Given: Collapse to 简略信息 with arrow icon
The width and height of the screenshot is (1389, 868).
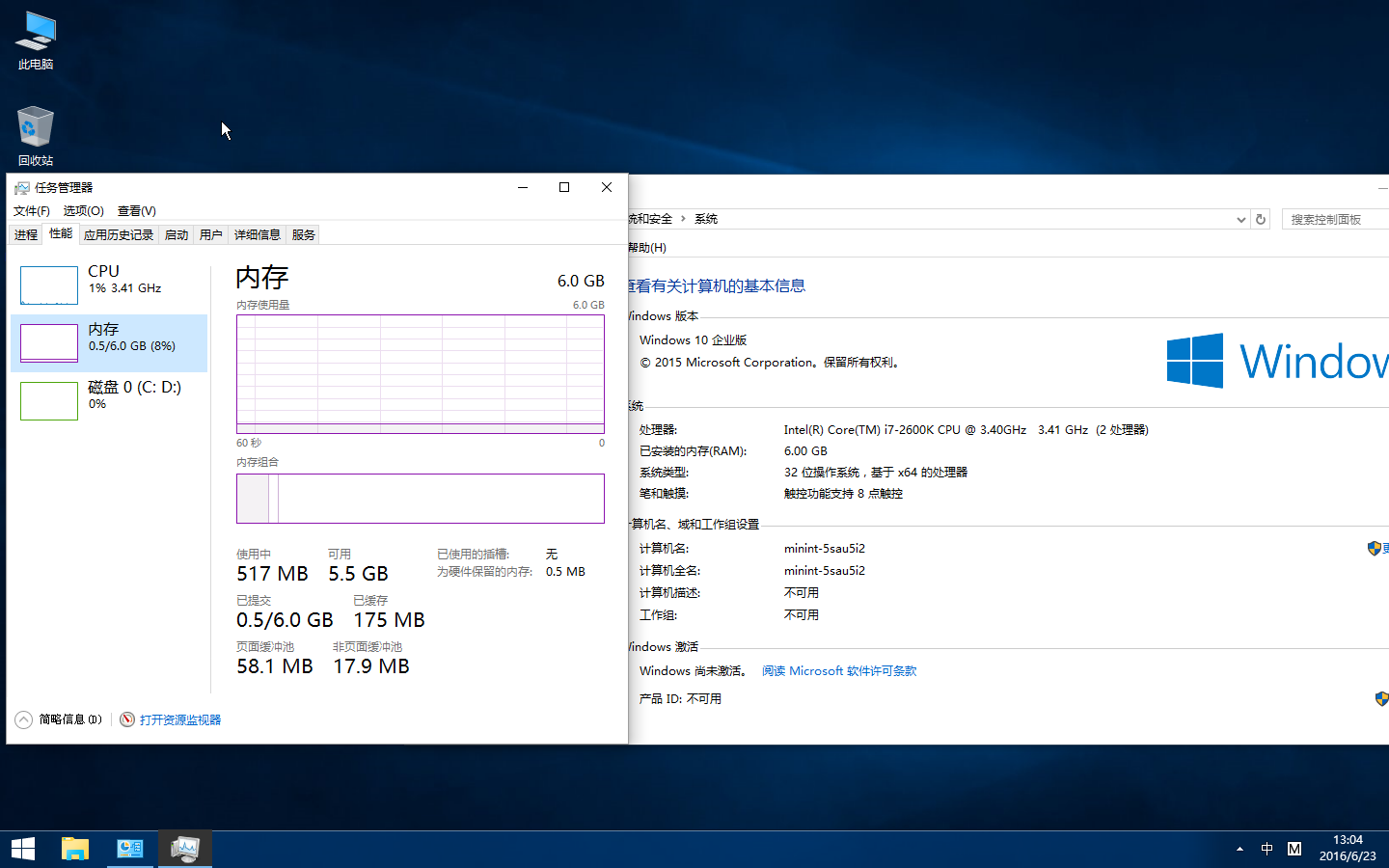Looking at the screenshot, I should [x=24, y=719].
